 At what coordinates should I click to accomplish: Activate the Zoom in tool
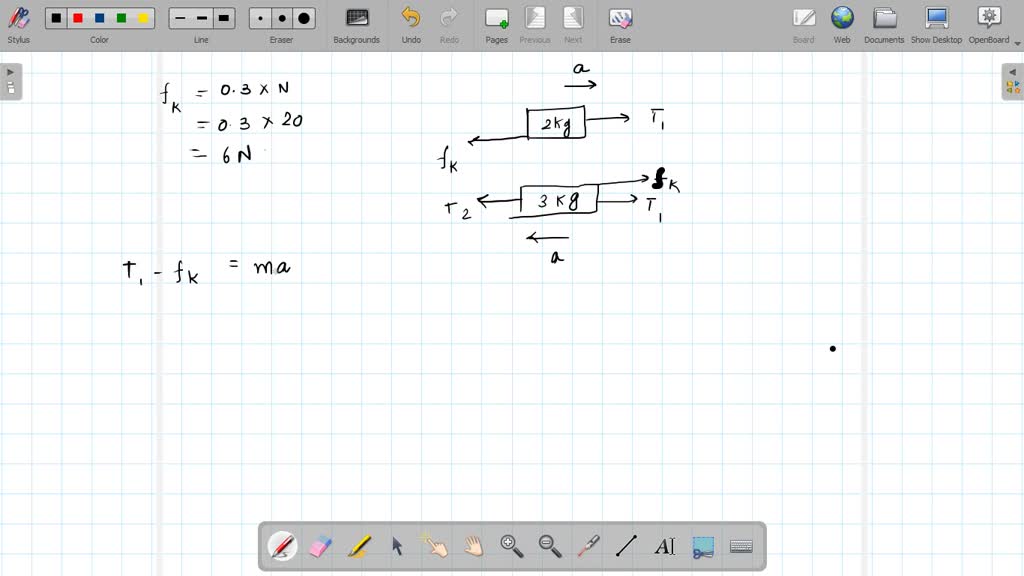pos(512,545)
